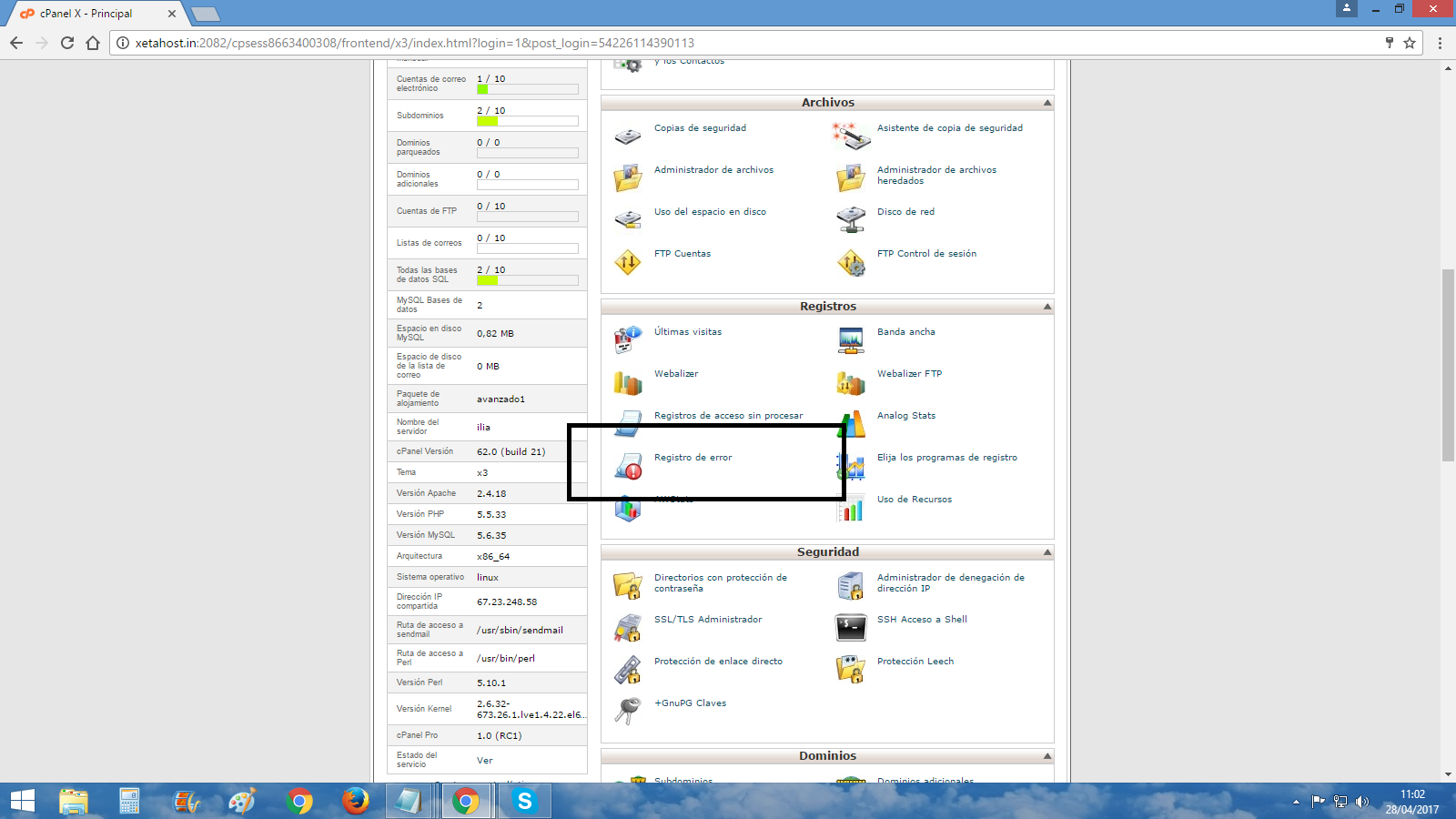Viewport: 1456px width, 819px height.
Task: Click the Ver link for Estado del servicio
Action: (x=484, y=761)
